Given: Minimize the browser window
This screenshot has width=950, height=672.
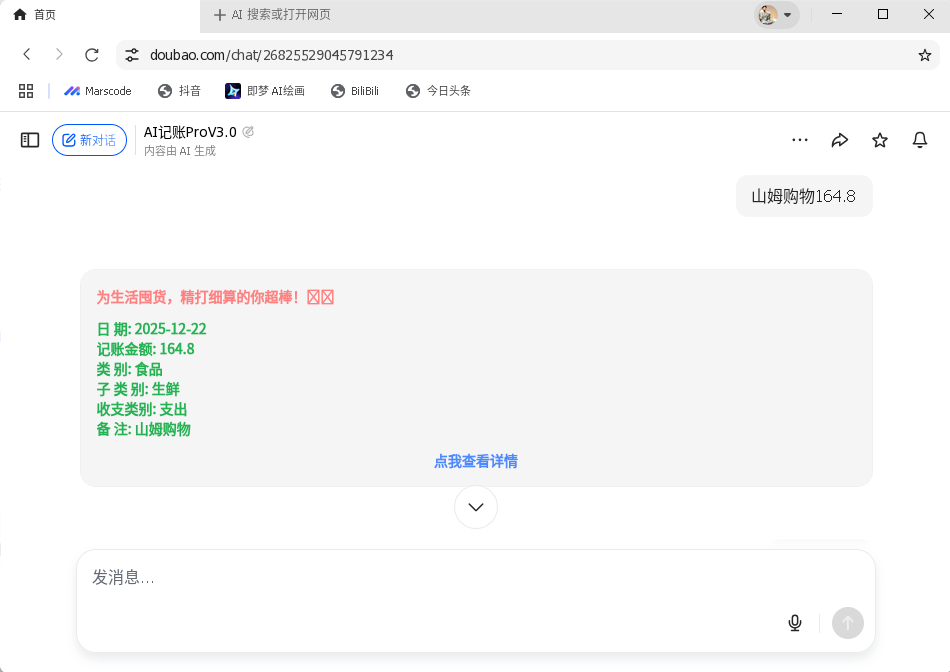Looking at the screenshot, I should click(837, 14).
